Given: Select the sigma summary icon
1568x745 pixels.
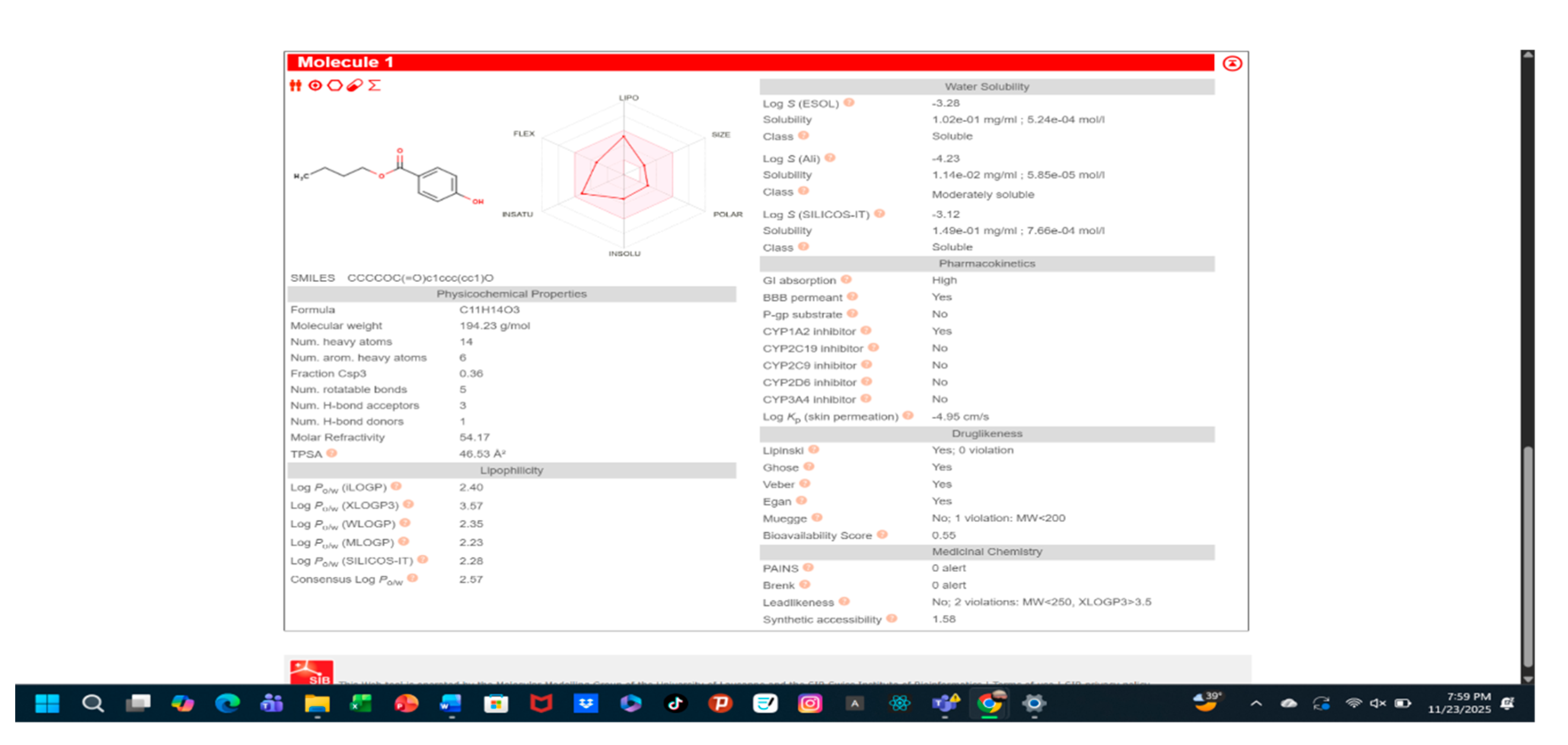Looking at the screenshot, I should pyautogui.click(x=375, y=86).
